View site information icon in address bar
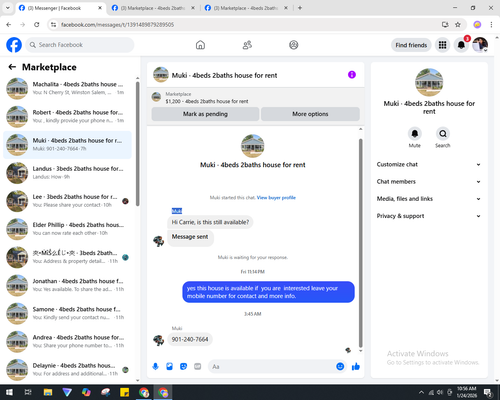The width and height of the screenshot is (500, 400). coord(53,25)
